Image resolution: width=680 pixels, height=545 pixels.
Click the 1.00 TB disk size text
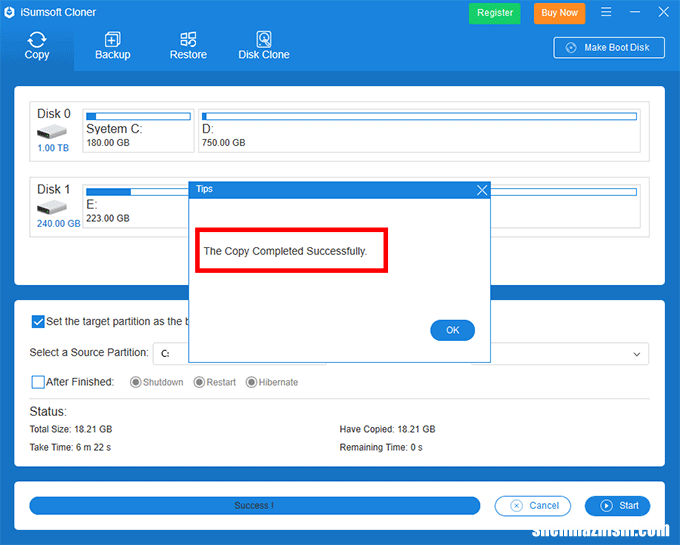pos(53,148)
